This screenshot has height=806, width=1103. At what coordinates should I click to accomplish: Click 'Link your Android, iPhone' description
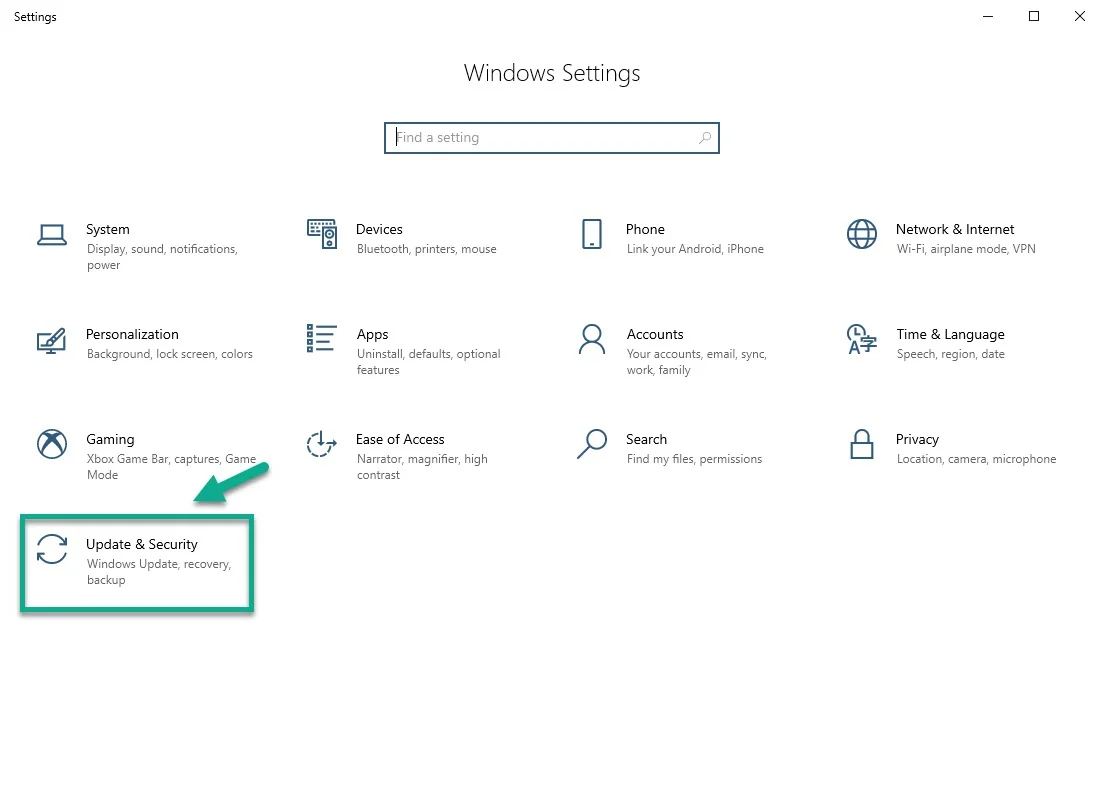click(695, 249)
